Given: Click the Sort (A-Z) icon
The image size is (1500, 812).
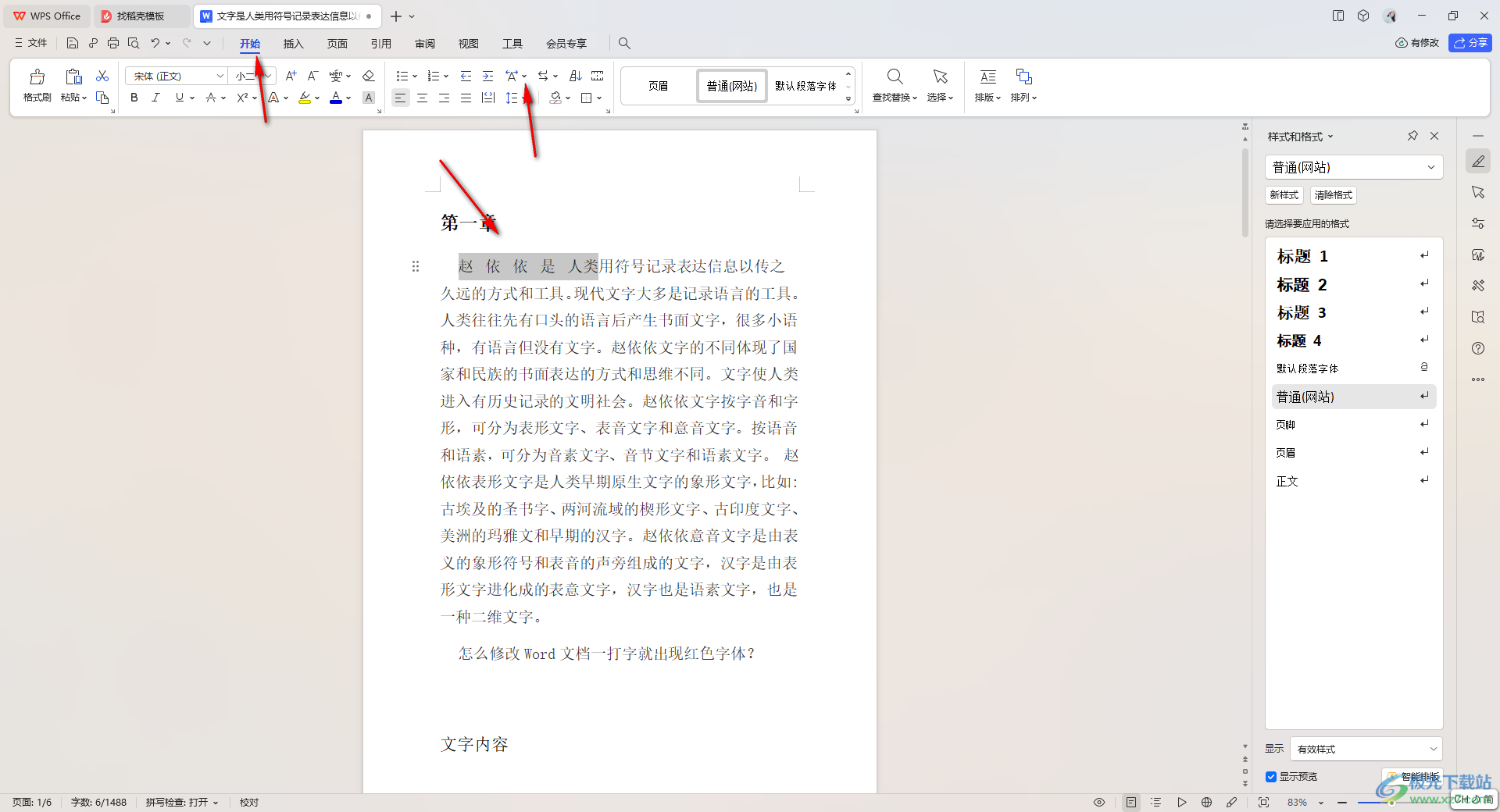Looking at the screenshot, I should click(576, 76).
